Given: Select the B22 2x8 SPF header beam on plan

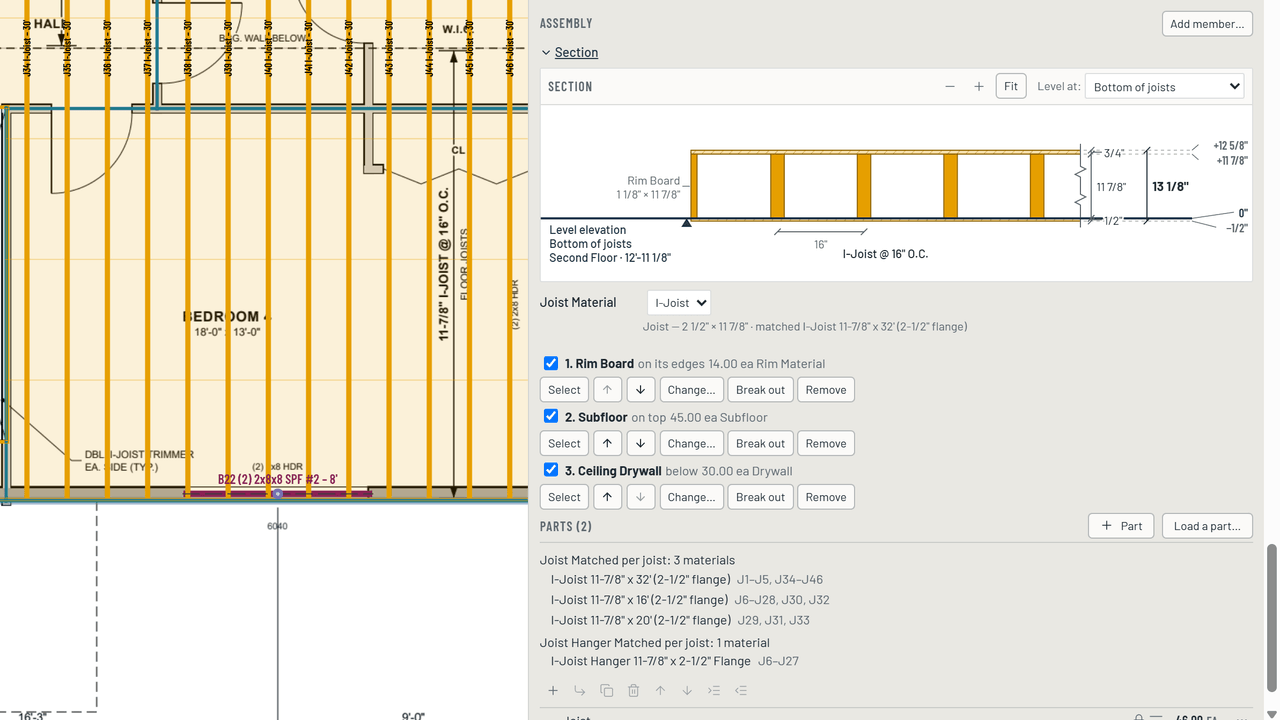Looking at the screenshot, I should pyautogui.click(x=277, y=493).
